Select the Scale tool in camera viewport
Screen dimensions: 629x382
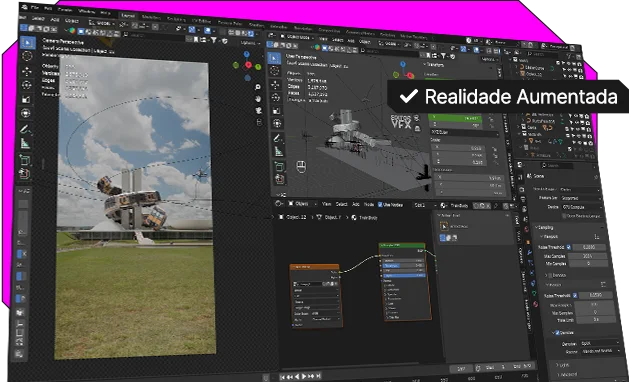point(26,99)
